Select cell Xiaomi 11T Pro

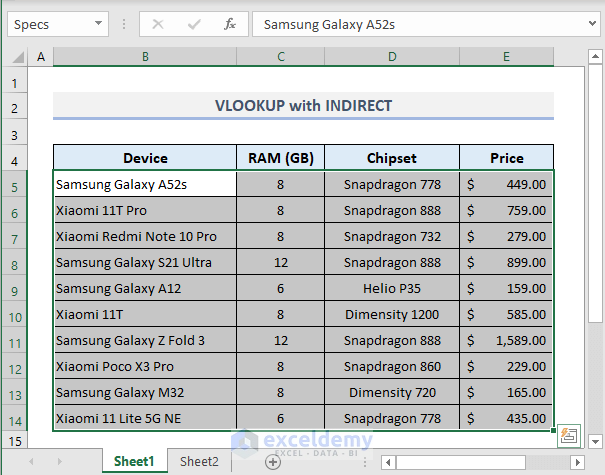point(145,210)
